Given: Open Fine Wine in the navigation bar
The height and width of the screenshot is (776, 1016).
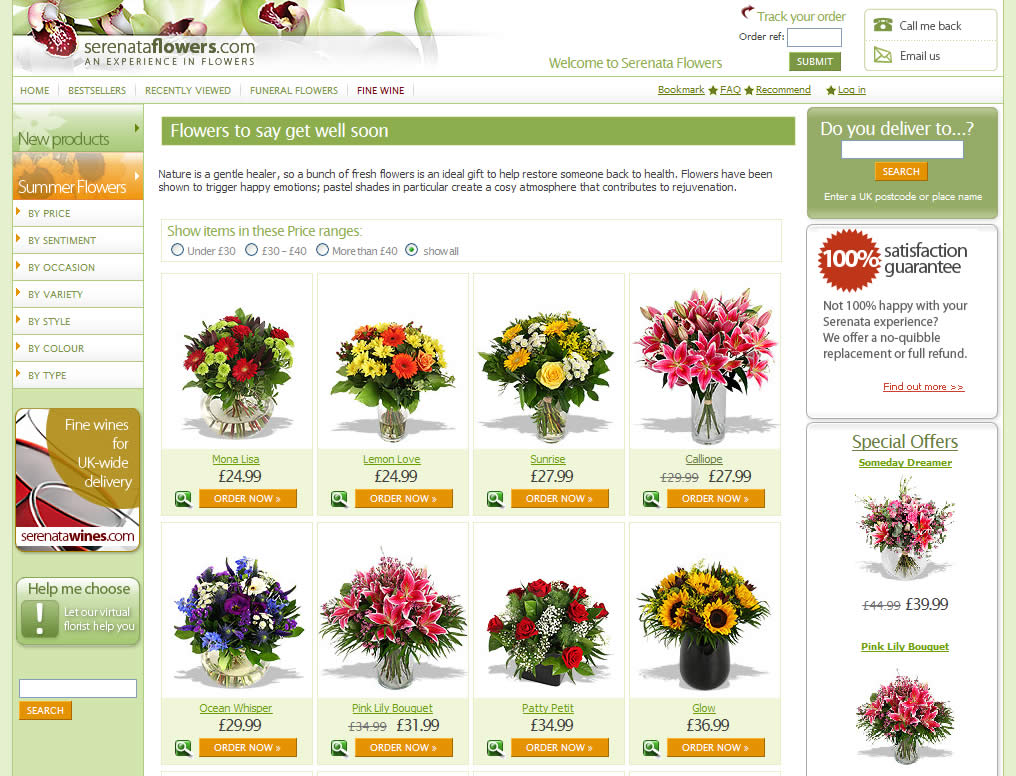Looking at the screenshot, I should coord(380,91).
